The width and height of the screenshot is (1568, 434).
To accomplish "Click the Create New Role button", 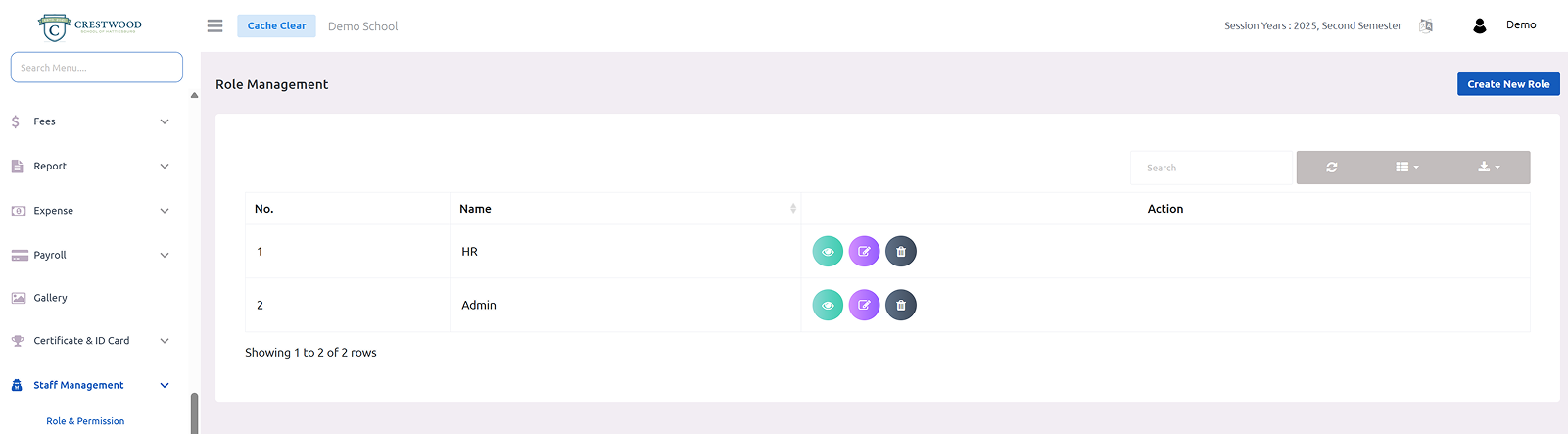I will click(x=1508, y=84).
